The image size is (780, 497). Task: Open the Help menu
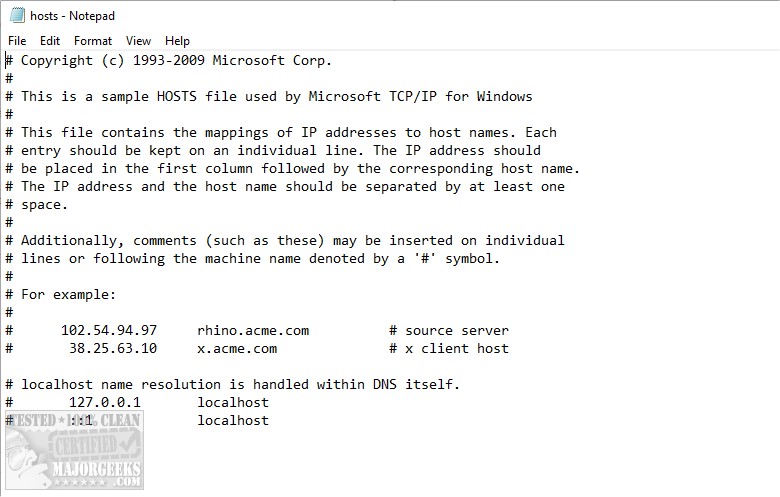(x=177, y=41)
